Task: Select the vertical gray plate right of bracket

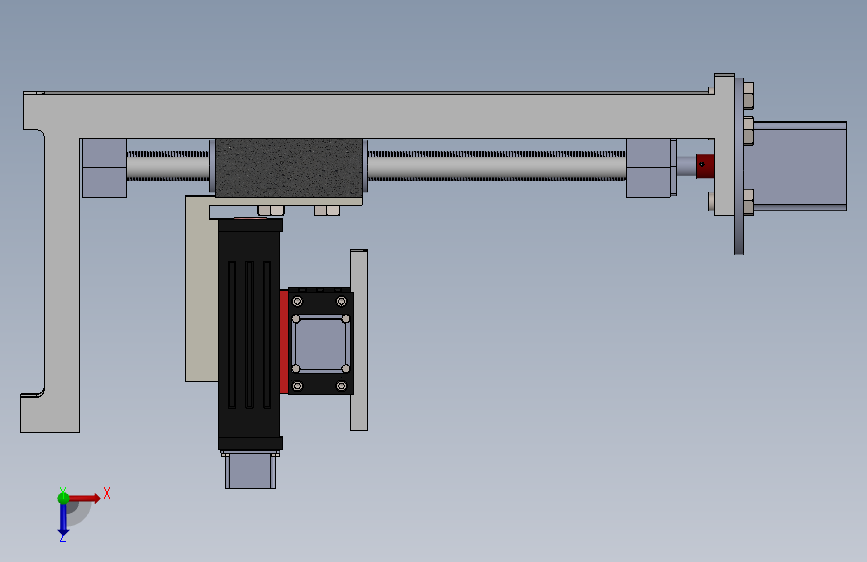Action: pyautogui.click(x=359, y=340)
